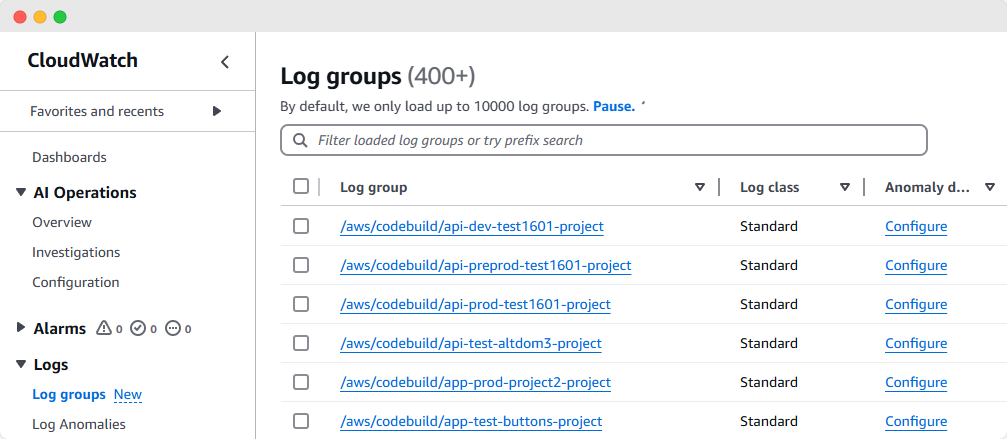Image resolution: width=1007 pixels, height=439 pixels.
Task: Click the Log groups (400+) heading
Action: (x=378, y=76)
